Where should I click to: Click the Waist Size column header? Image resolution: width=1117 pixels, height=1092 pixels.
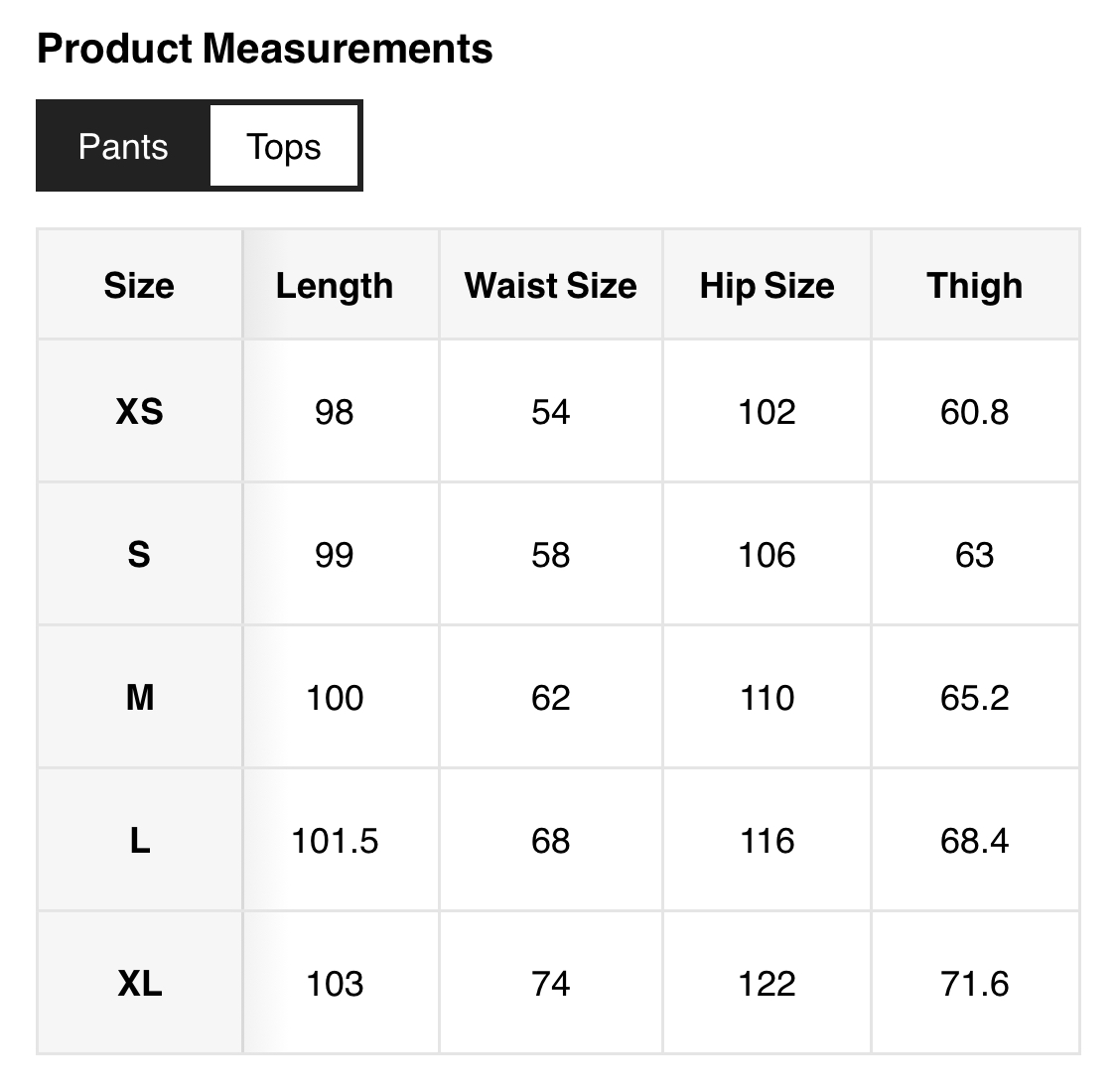pos(550,285)
